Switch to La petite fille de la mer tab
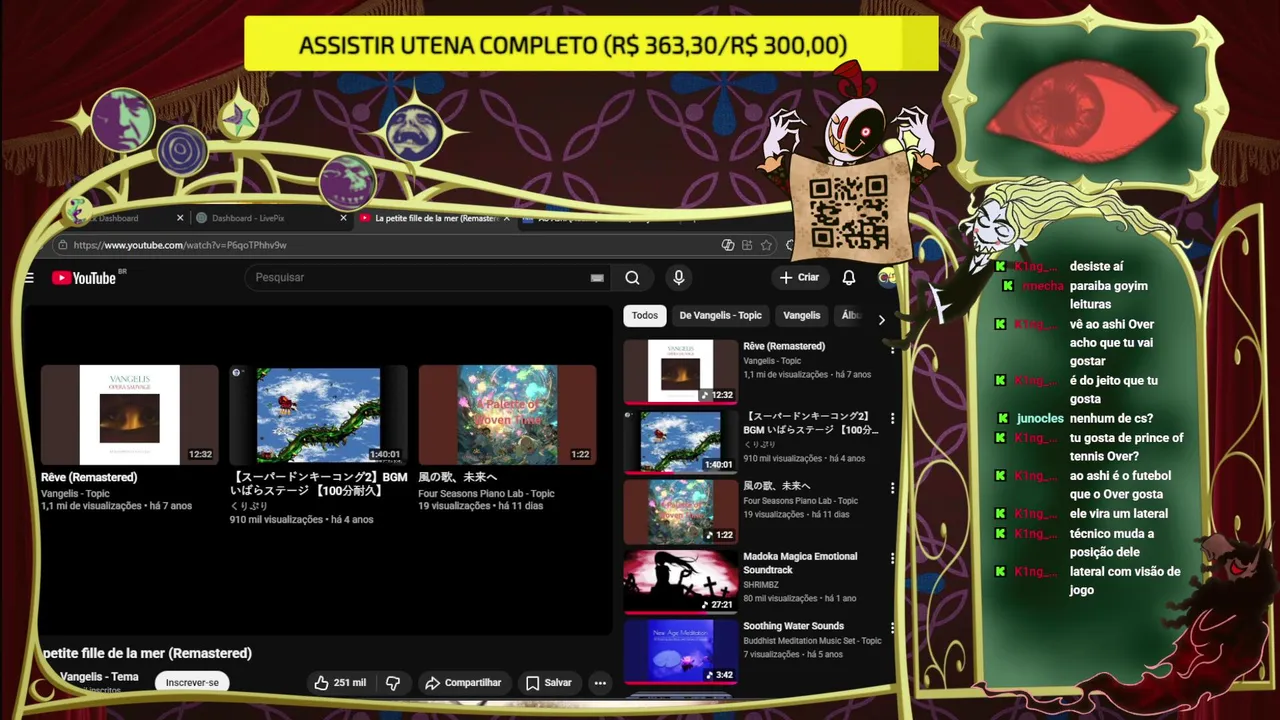 click(436, 218)
